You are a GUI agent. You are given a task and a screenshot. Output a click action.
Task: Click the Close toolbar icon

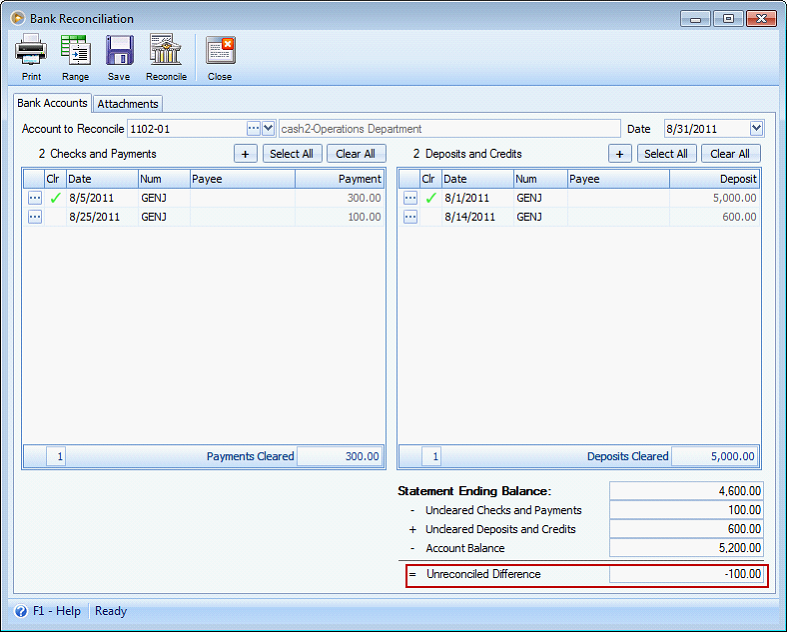pos(220,51)
